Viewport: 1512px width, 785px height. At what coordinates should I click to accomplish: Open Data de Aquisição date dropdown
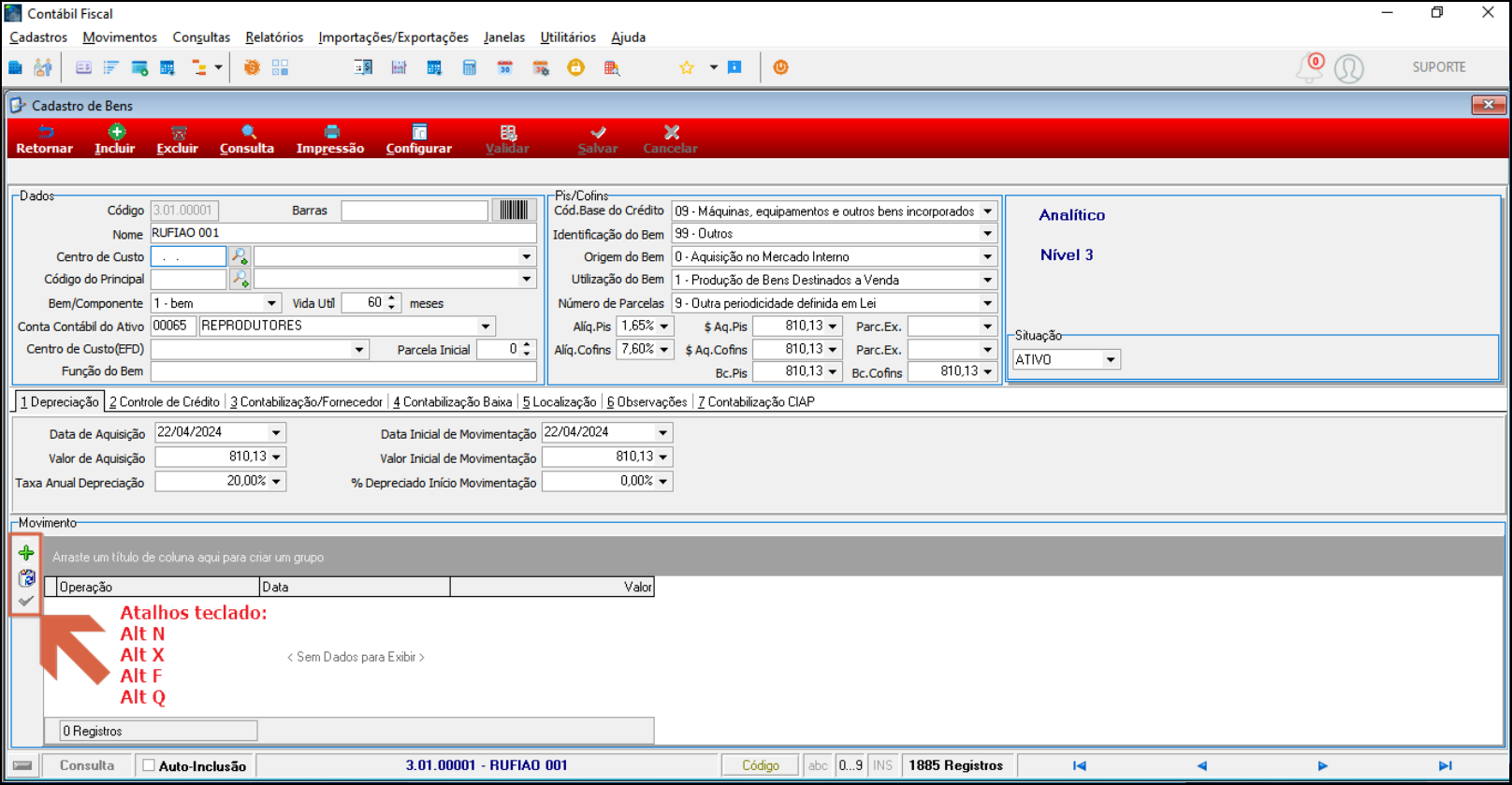276,432
